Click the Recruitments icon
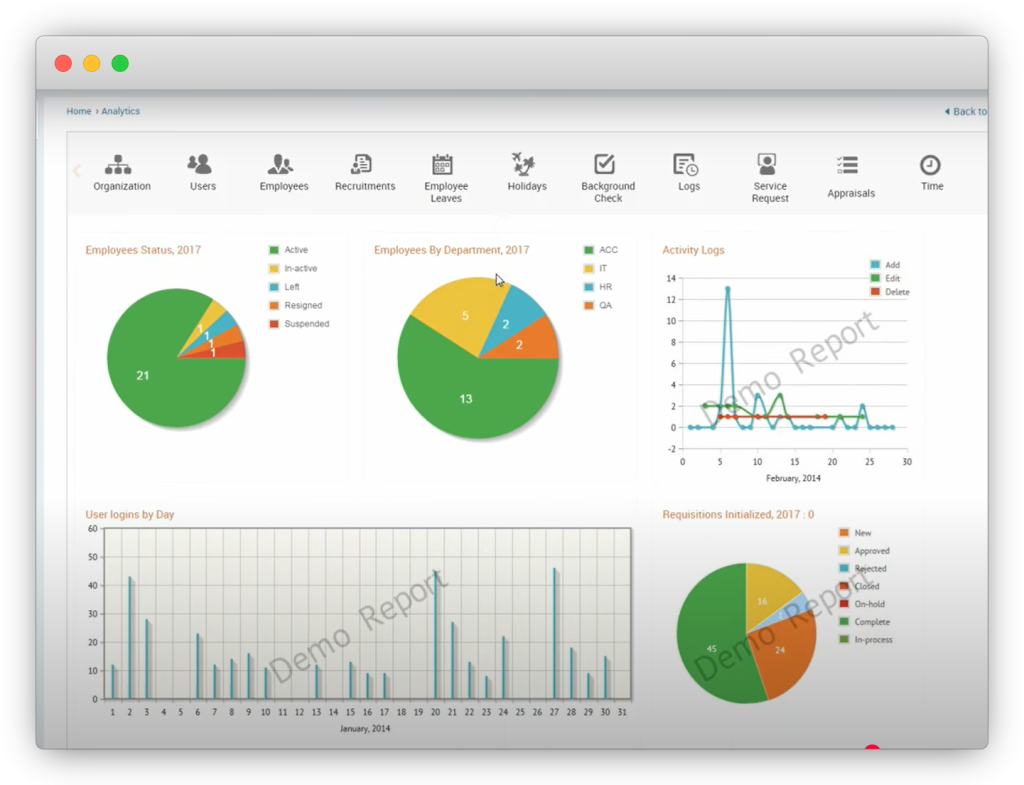 pos(364,165)
